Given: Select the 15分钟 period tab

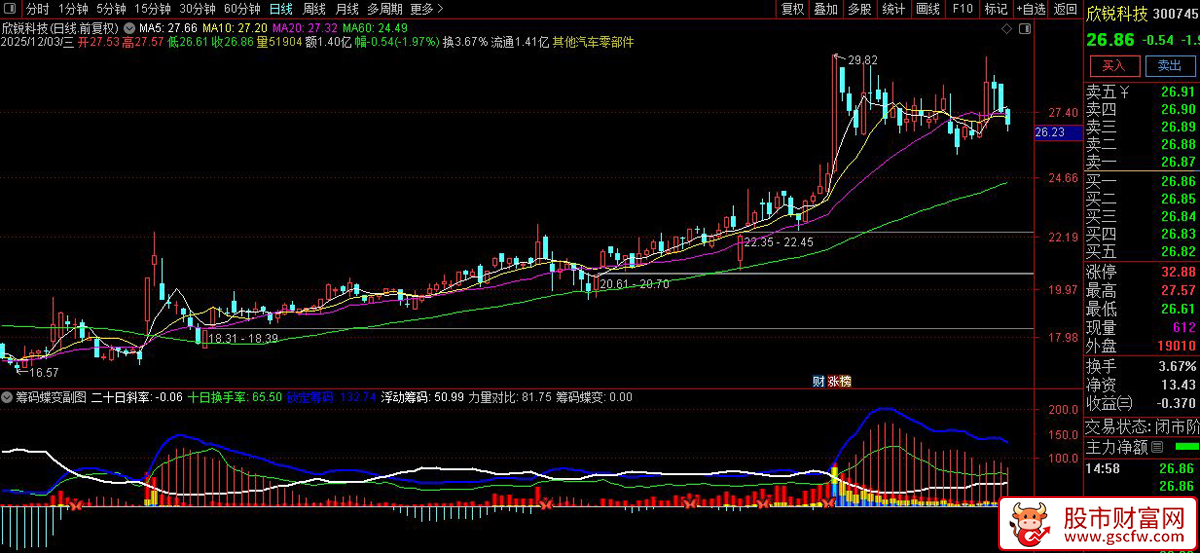Looking at the screenshot, I should (152, 9).
